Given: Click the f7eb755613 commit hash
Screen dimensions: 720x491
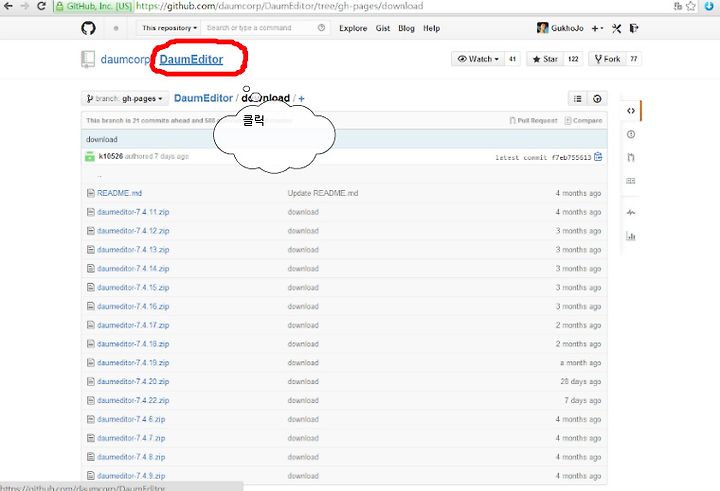Looking at the screenshot, I should click(x=571, y=157).
